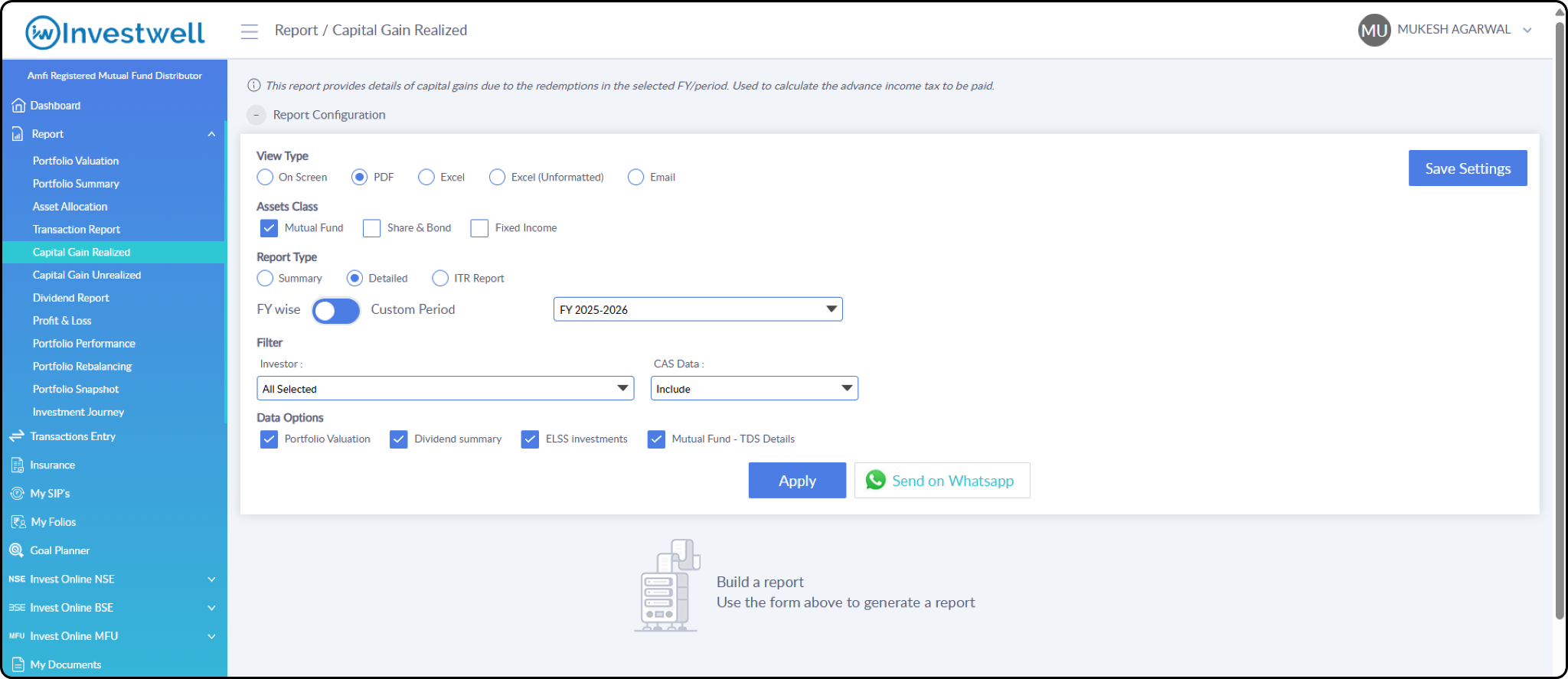Click the WhatsApp logo icon
The width and height of the screenshot is (1568, 679).
click(x=876, y=480)
